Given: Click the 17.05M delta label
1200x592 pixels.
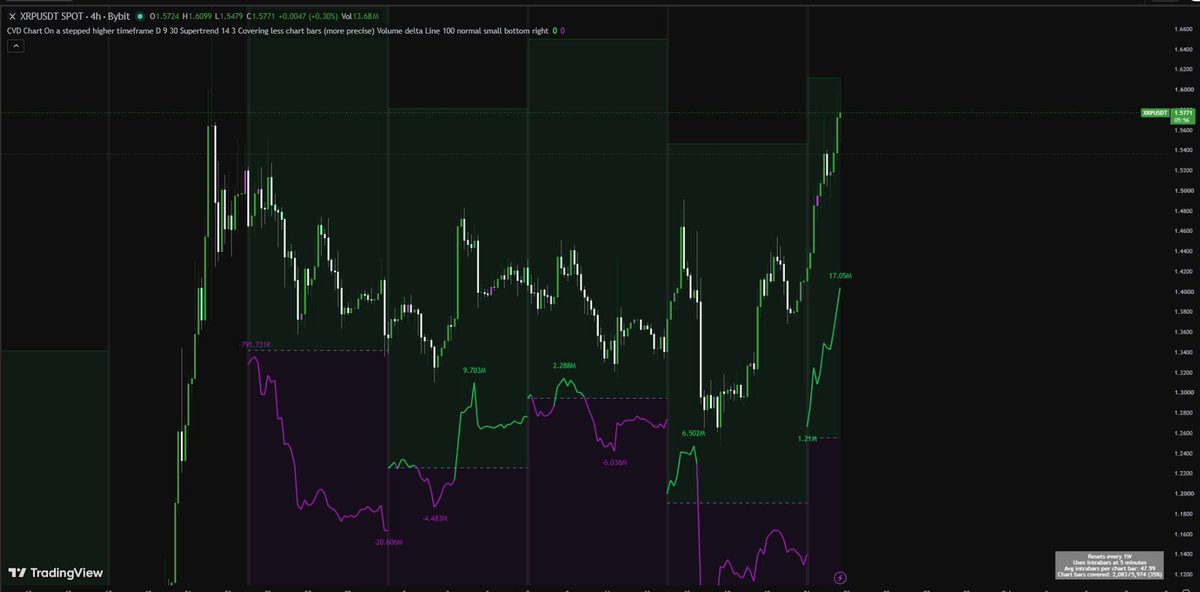Looking at the screenshot, I should click(x=840, y=275).
